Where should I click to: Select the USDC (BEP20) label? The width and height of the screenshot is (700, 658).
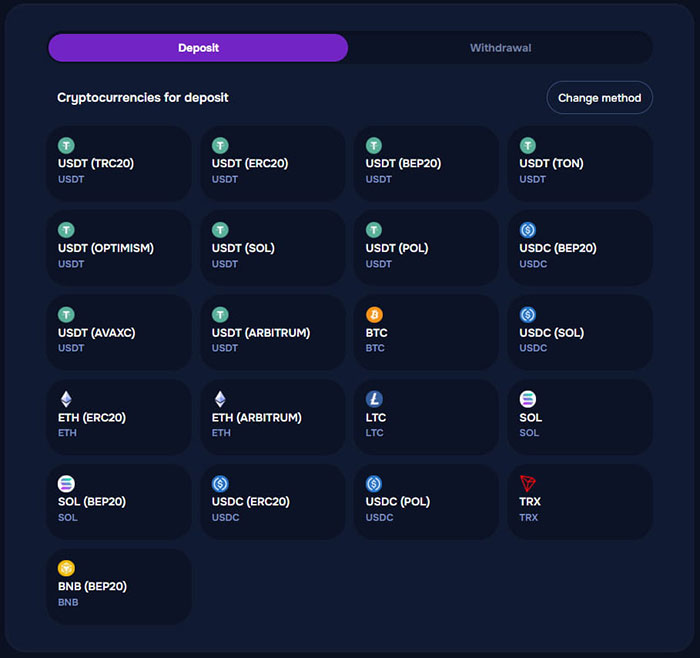tap(558, 248)
